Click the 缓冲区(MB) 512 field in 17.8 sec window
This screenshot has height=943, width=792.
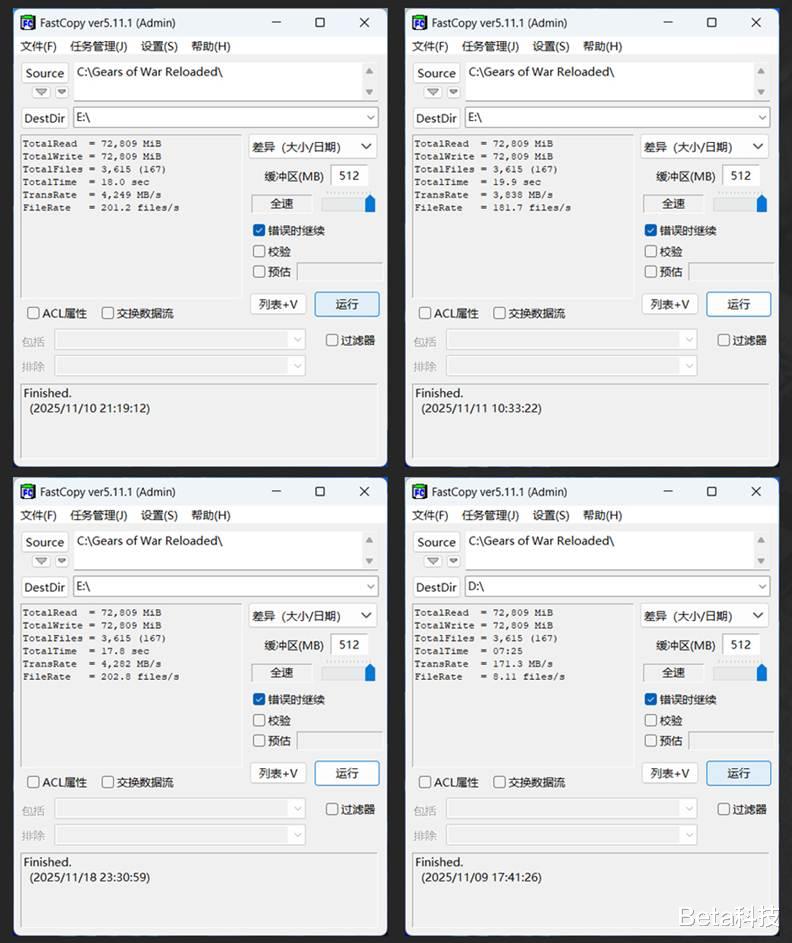coord(349,645)
